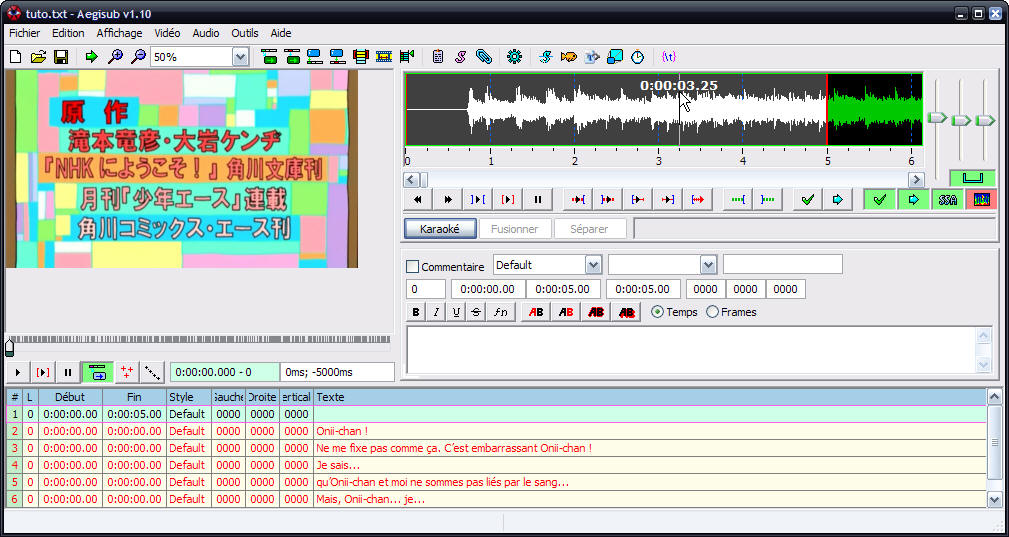Adjust the first audio vertical slider
Screen dimensions: 1009x537
936,118
